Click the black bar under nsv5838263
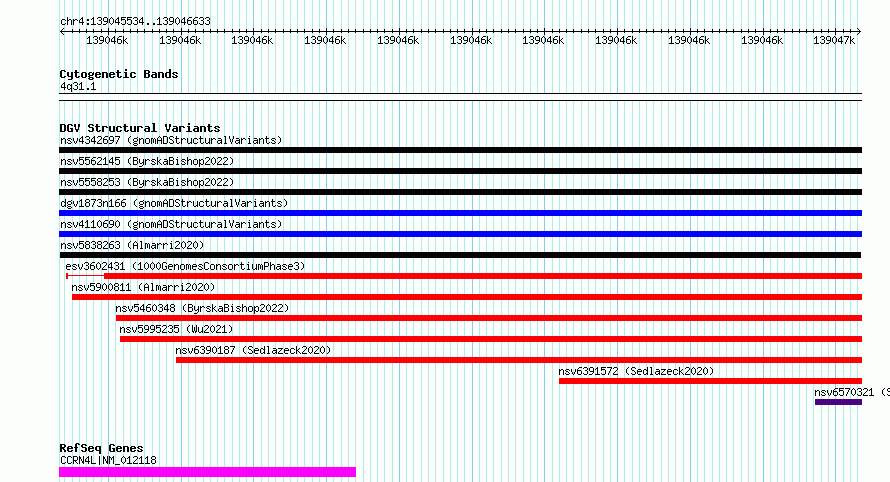Image resolution: width=890 pixels, height=482 pixels. (x=460, y=255)
